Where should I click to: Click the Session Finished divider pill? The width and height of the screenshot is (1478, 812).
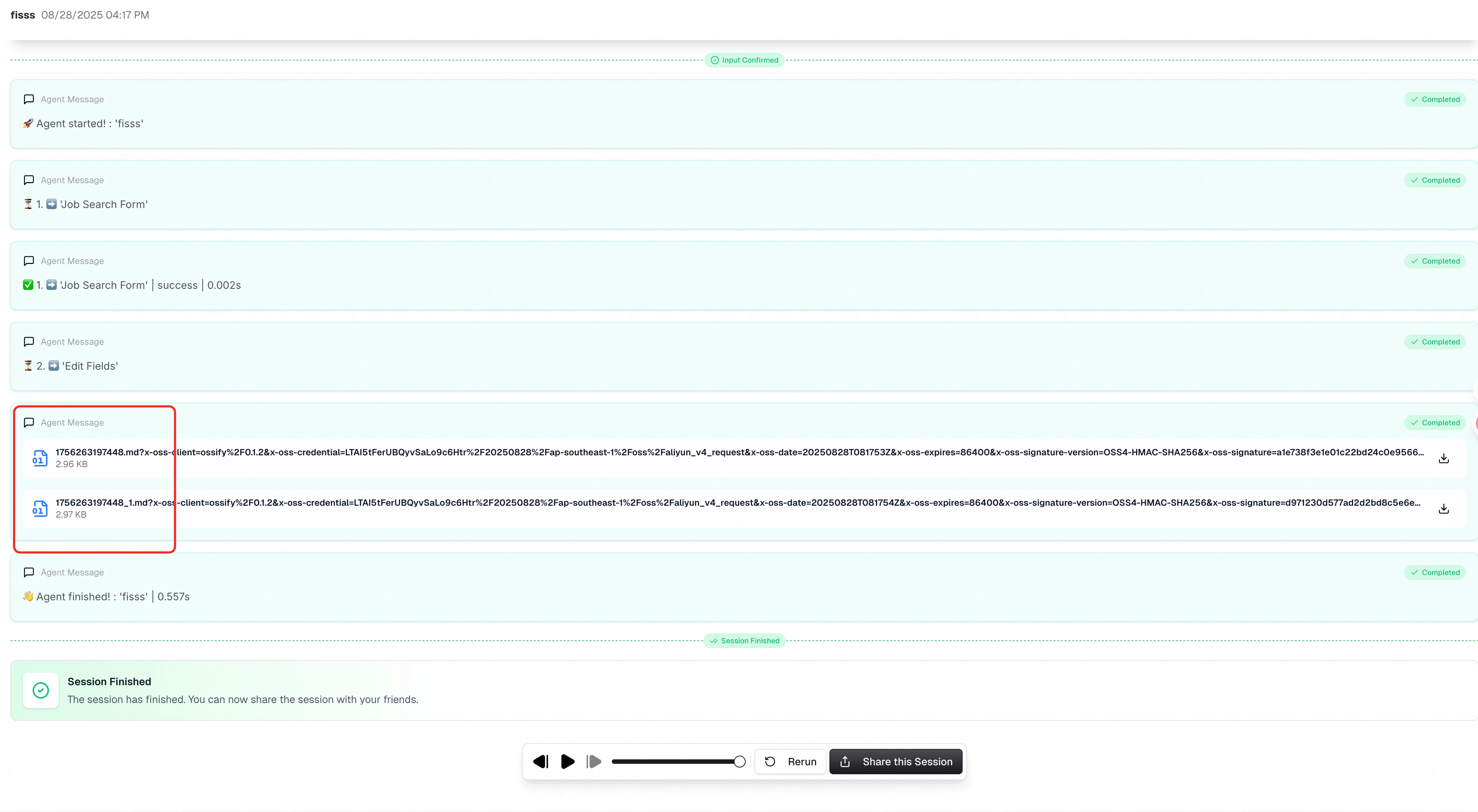pos(744,641)
